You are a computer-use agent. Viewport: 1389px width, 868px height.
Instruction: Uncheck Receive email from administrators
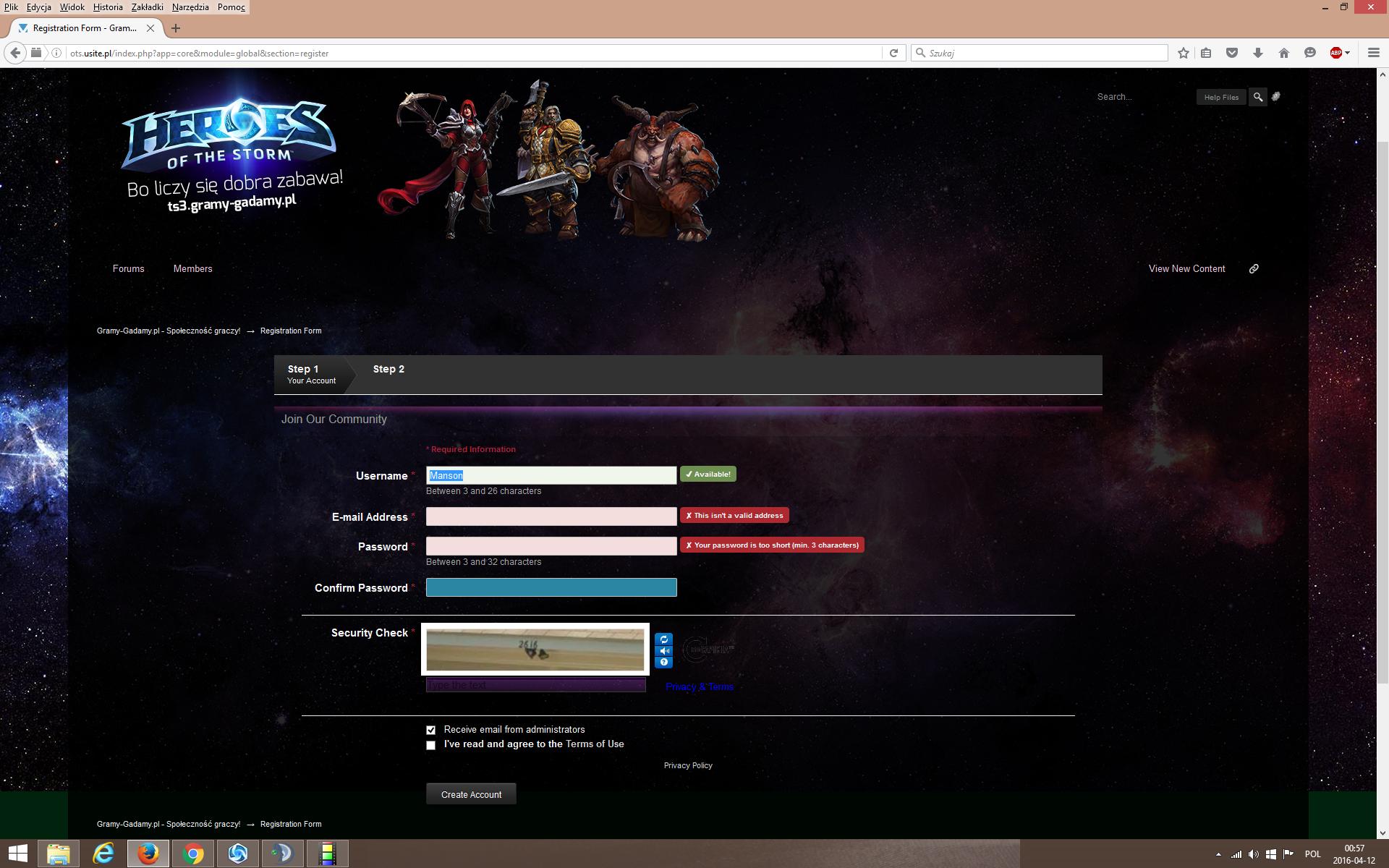point(431,730)
